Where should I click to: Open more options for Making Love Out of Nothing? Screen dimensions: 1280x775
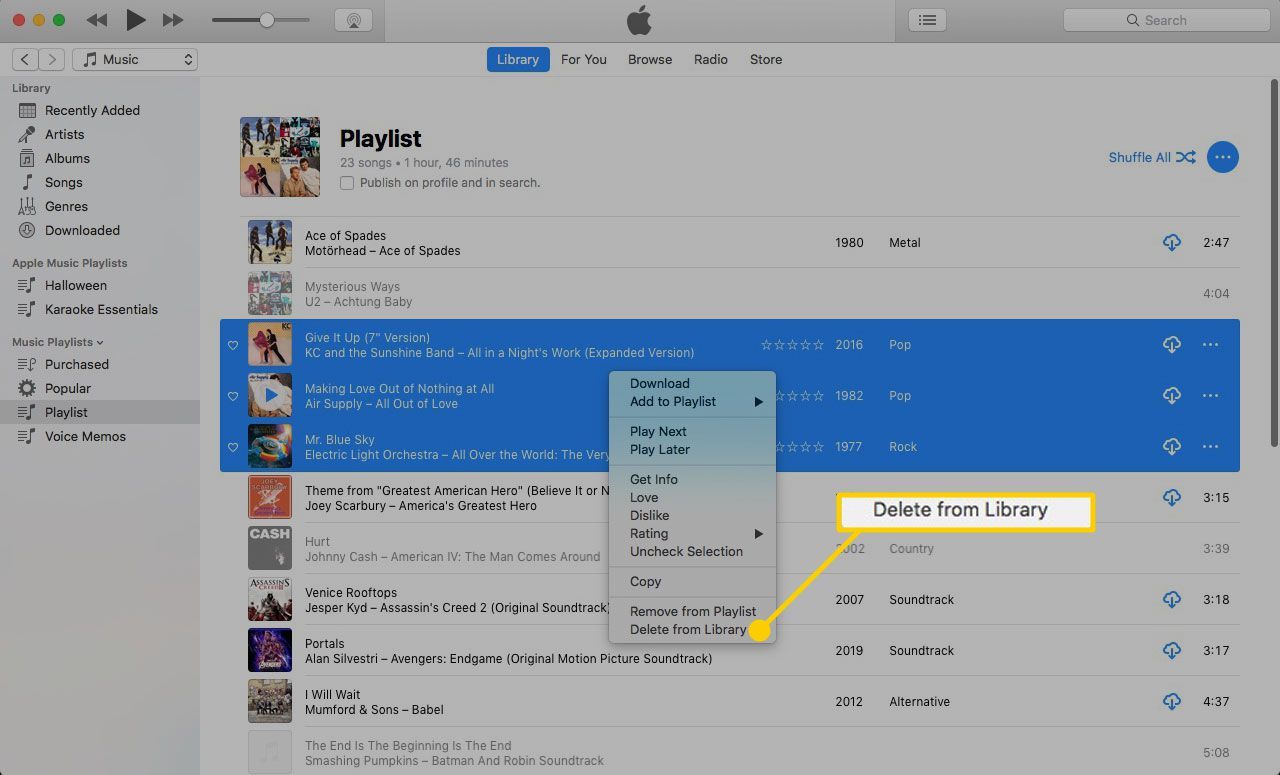1210,395
